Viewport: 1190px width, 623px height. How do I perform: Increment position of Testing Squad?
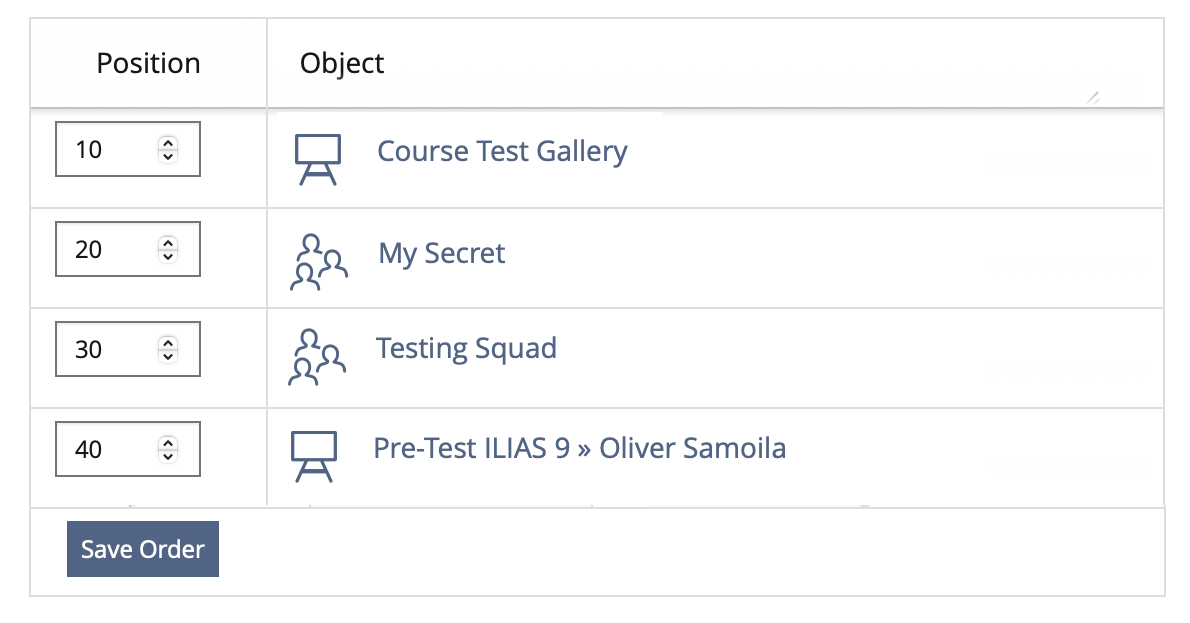pyautogui.click(x=168, y=343)
